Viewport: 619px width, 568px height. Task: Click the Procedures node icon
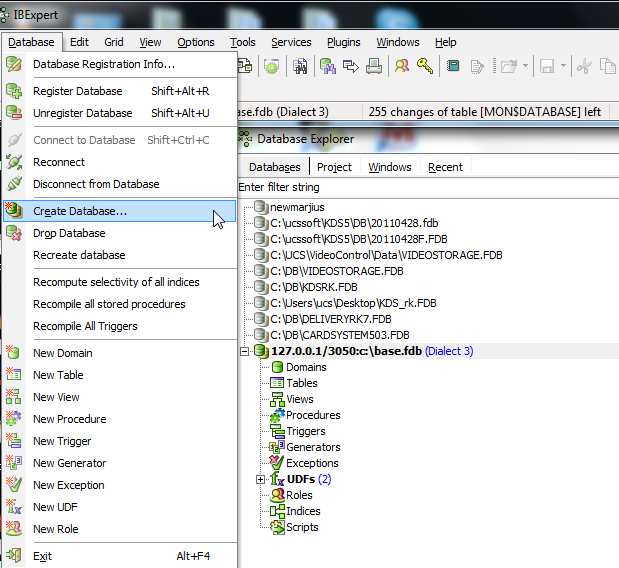[277, 415]
